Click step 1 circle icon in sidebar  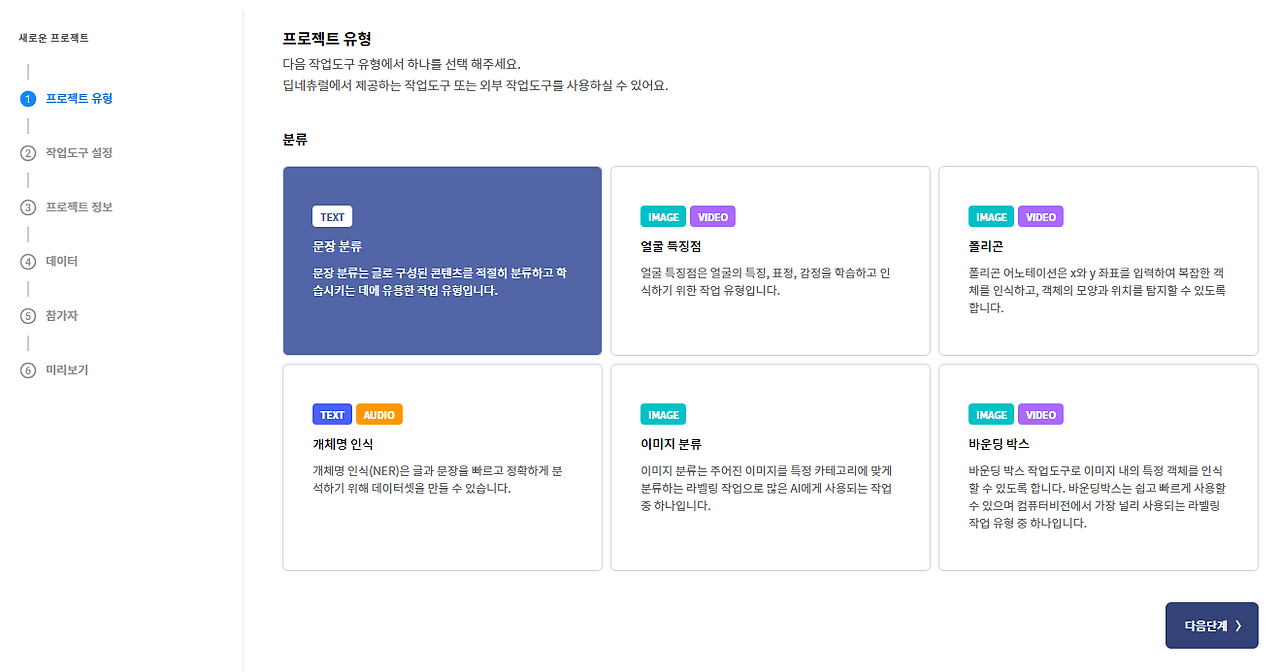28,99
